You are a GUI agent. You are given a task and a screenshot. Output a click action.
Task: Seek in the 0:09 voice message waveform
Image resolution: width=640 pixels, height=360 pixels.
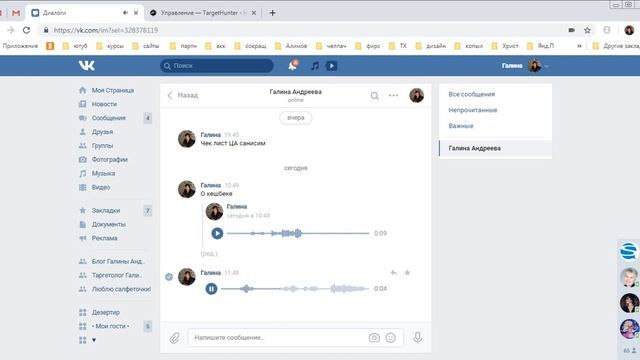[x=298, y=233]
